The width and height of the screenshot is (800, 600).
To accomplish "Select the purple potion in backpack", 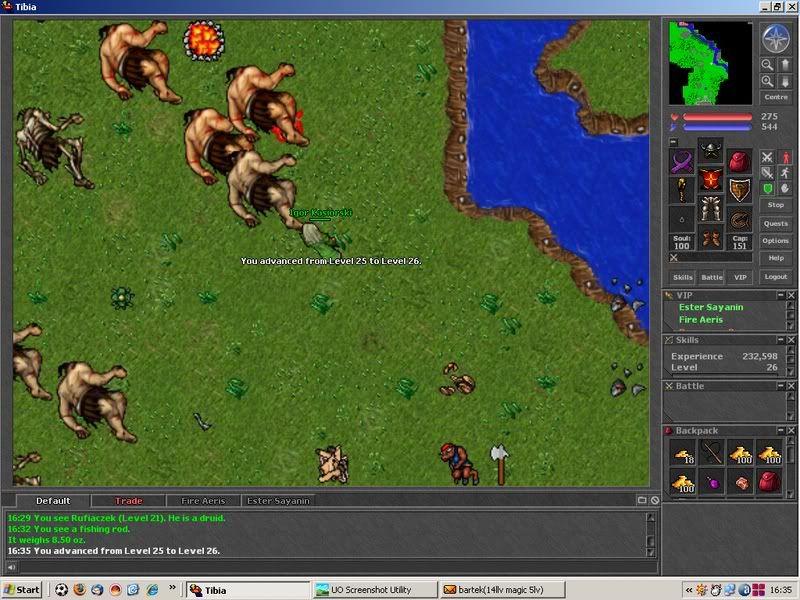I will [x=712, y=482].
